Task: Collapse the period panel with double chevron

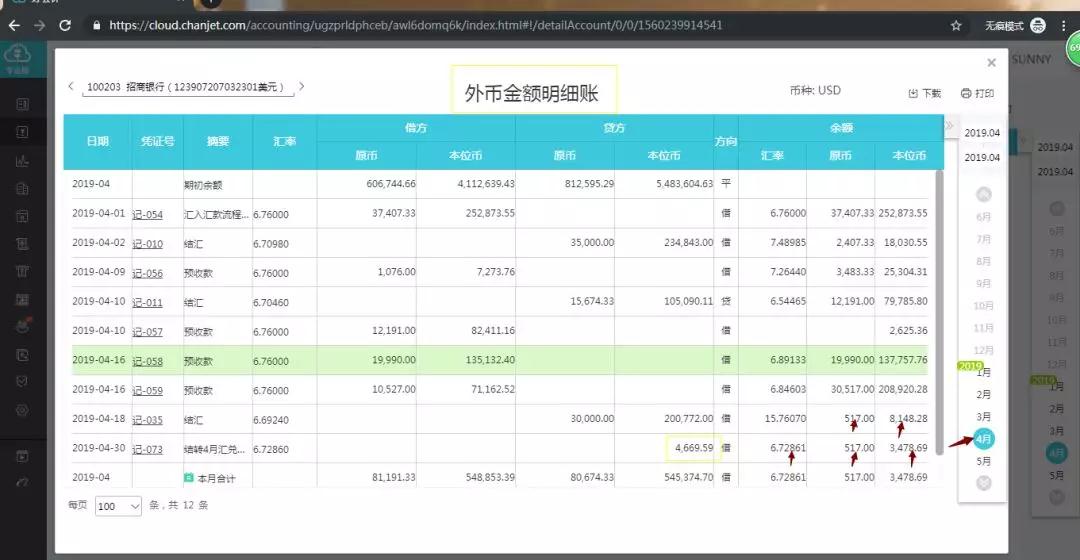Action: [949, 125]
